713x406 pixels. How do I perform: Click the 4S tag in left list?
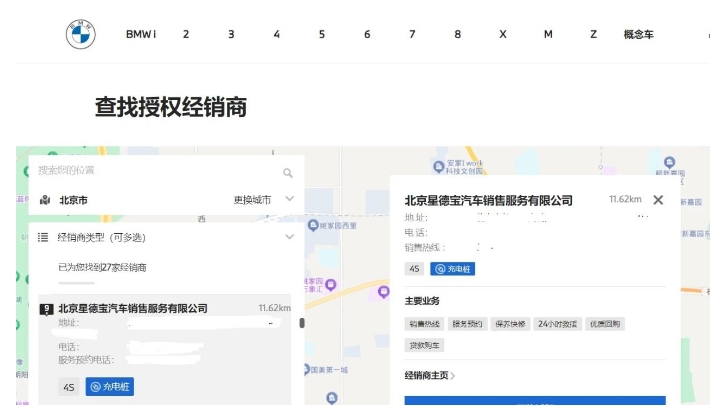[x=69, y=387]
